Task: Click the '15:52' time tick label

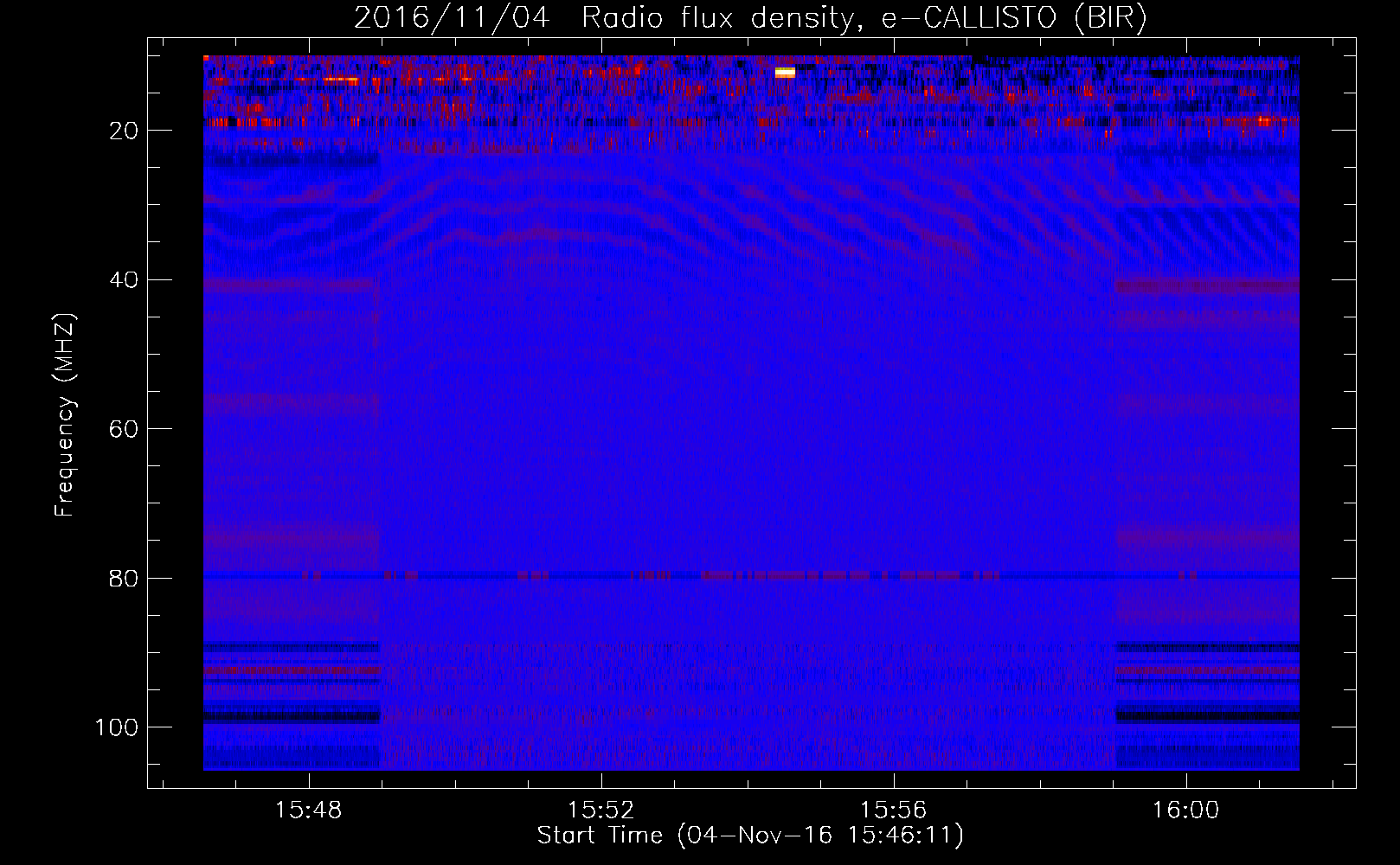Action: (x=600, y=811)
